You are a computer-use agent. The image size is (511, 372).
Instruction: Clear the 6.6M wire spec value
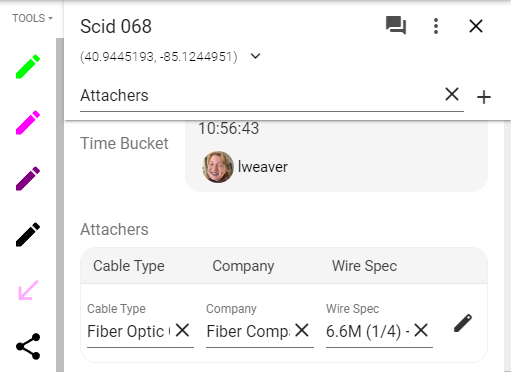click(421, 330)
